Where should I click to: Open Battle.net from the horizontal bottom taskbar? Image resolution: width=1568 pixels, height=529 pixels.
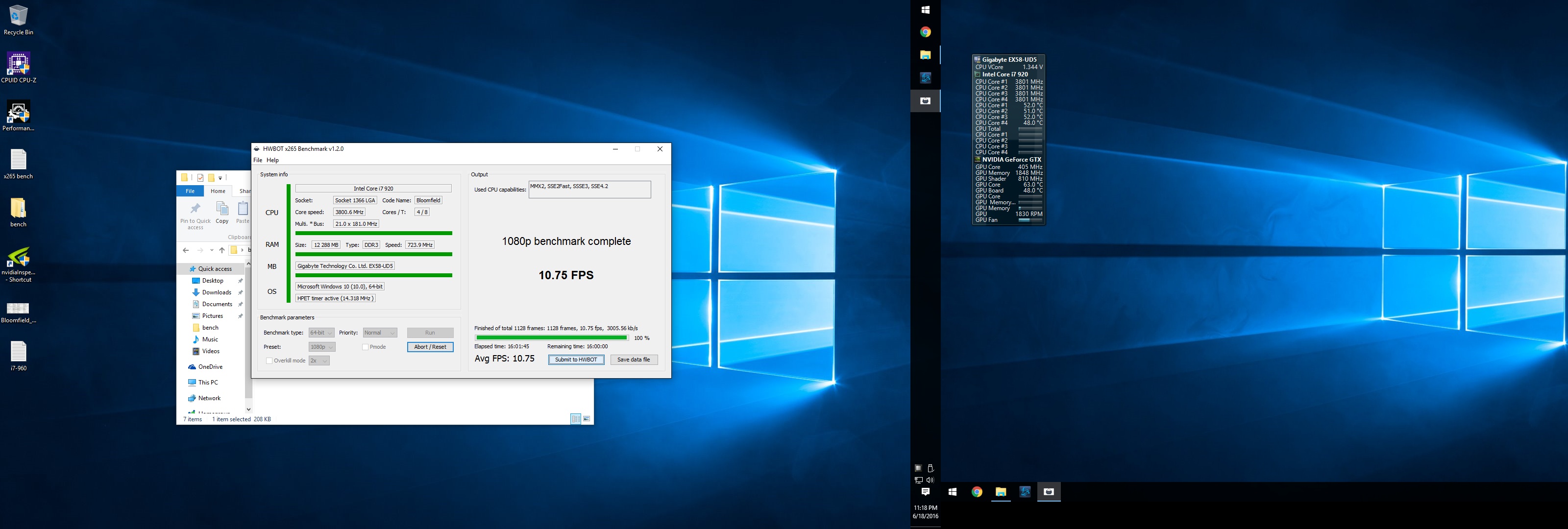tap(1025, 492)
